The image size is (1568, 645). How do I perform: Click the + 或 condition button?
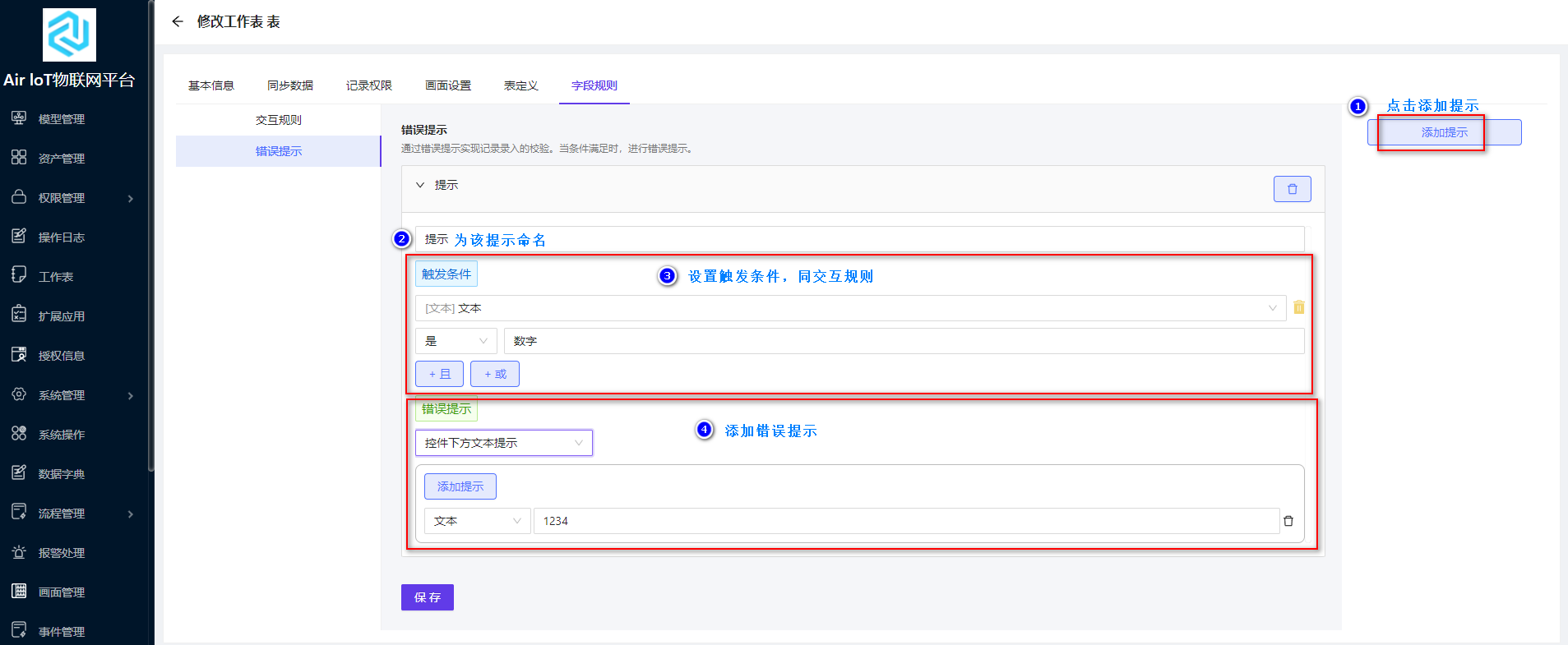point(495,374)
